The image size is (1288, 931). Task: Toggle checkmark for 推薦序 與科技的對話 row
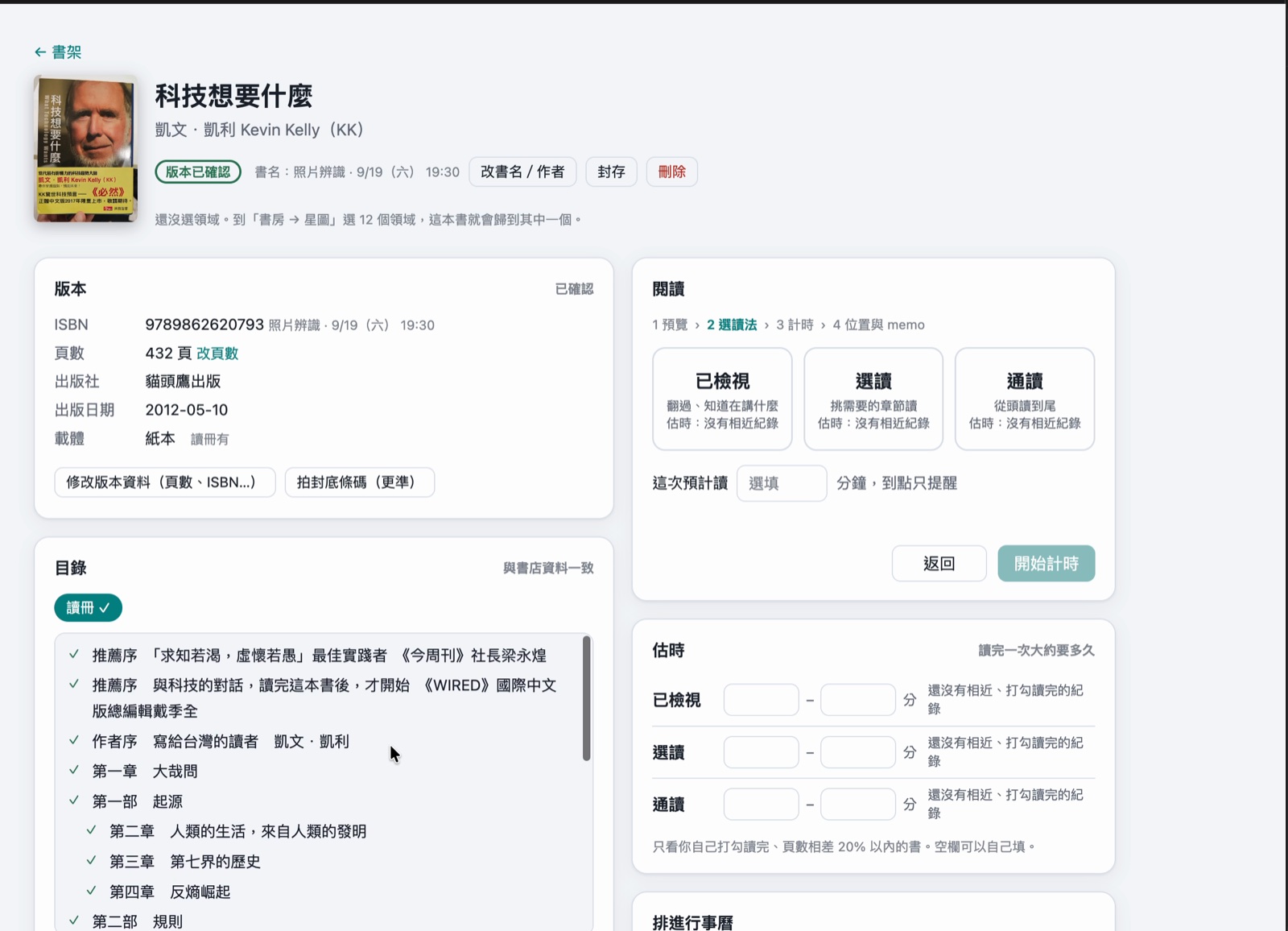(74, 685)
